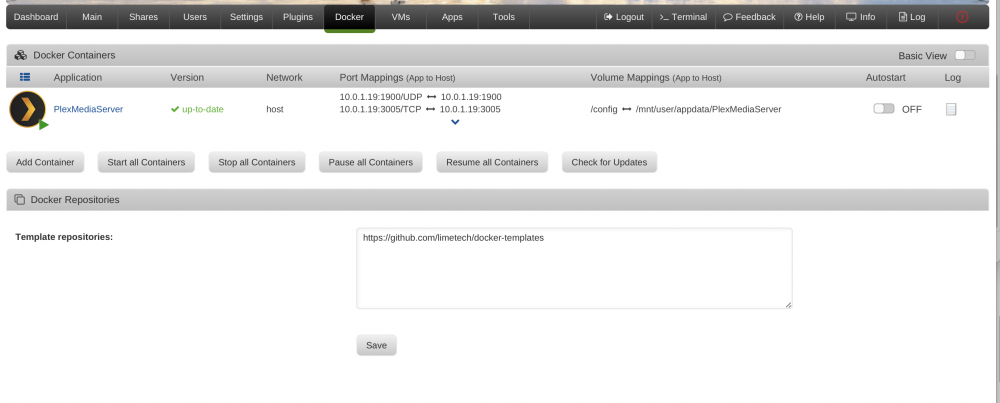The image size is (1000, 403).
Task: Open system Info
Action: pyautogui.click(x=860, y=17)
